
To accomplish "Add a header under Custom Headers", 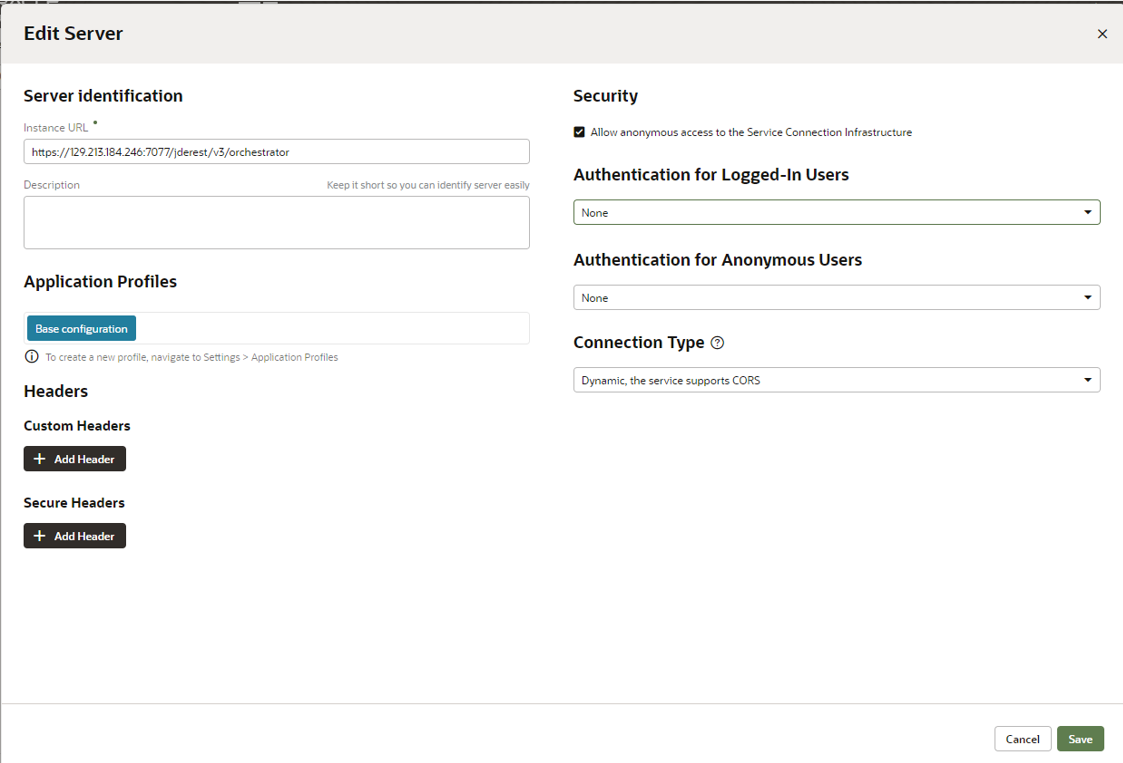I will coord(74,459).
